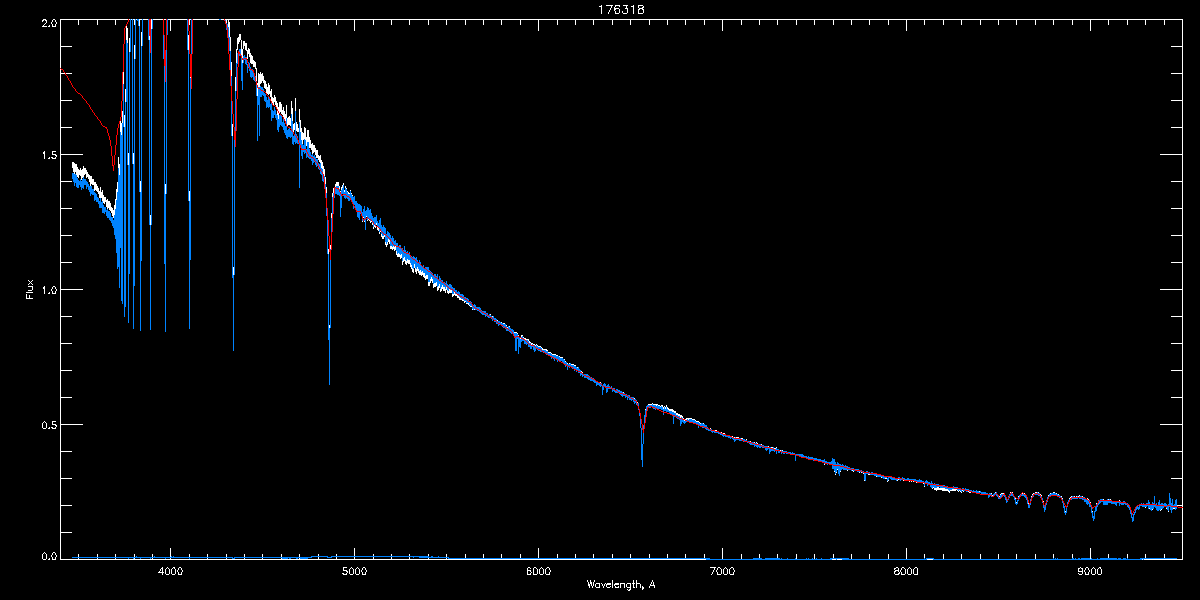This screenshot has width=1200, height=600.
Task: Click the 4000 tick label on the wavelength axis
Action: coord(170,571)
